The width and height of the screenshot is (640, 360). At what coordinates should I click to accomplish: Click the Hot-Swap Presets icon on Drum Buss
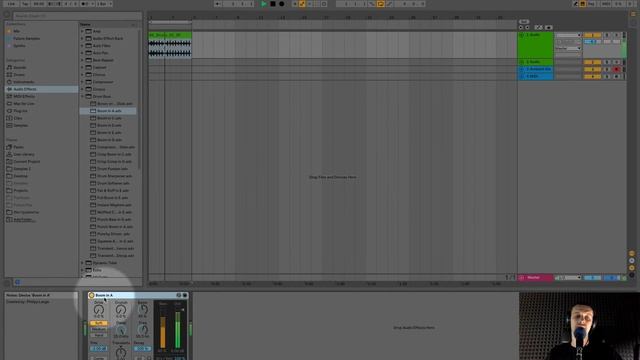[178, 295]
